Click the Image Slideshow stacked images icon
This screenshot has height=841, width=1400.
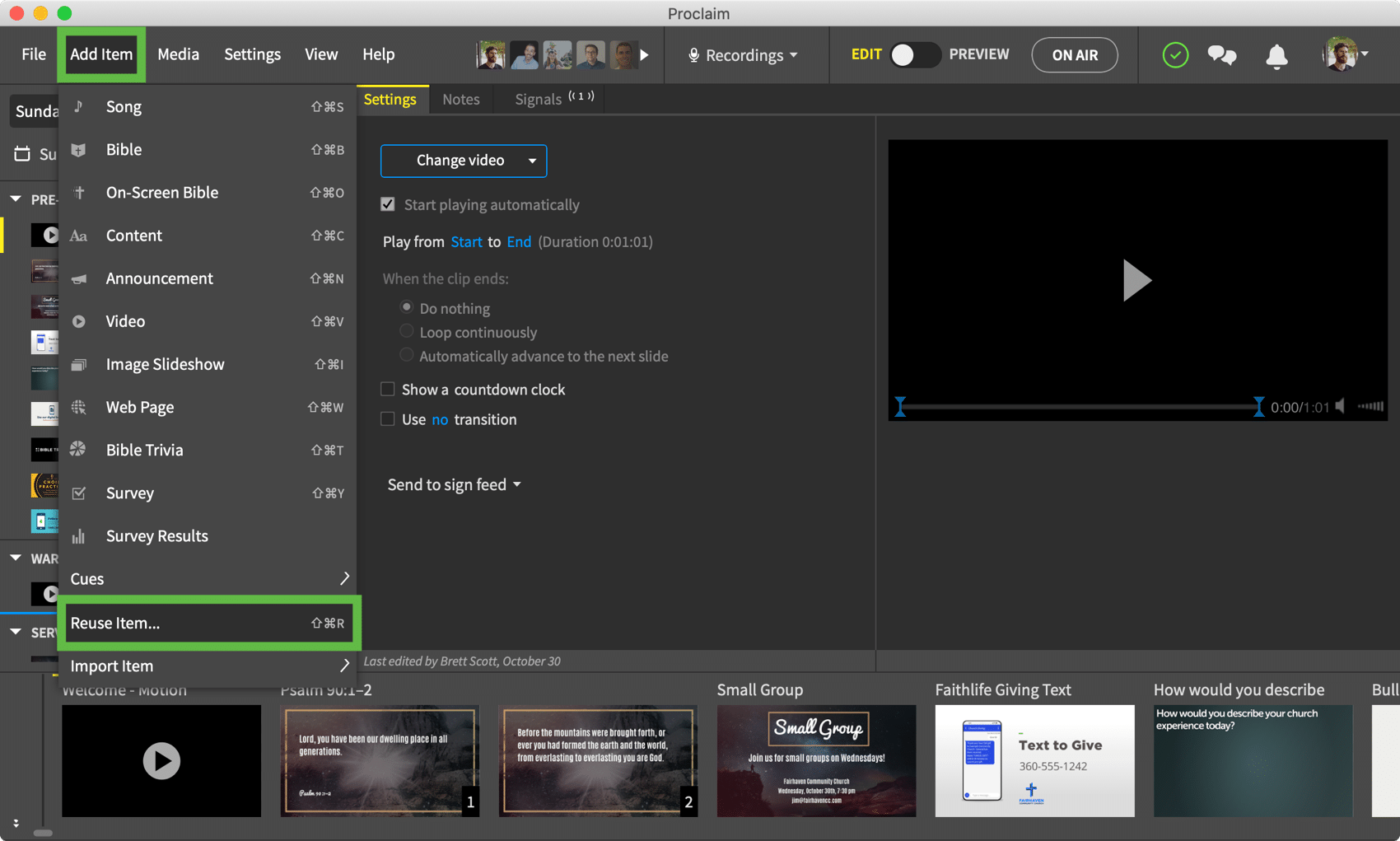(x=78, y=364)
